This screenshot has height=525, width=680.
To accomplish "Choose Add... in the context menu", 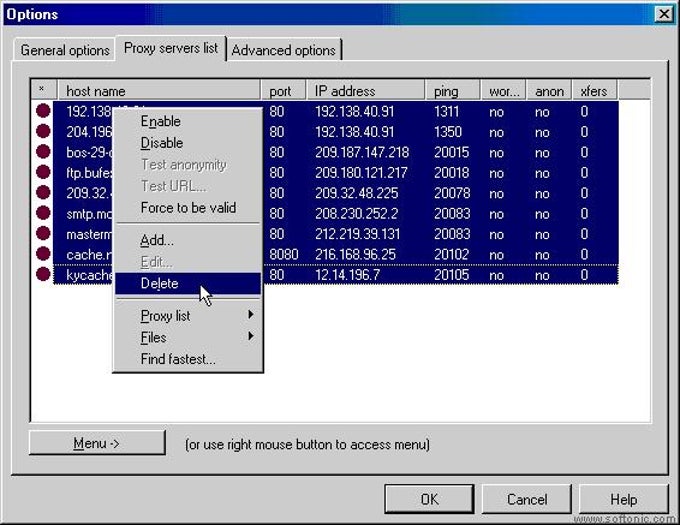I will [188, 240].
